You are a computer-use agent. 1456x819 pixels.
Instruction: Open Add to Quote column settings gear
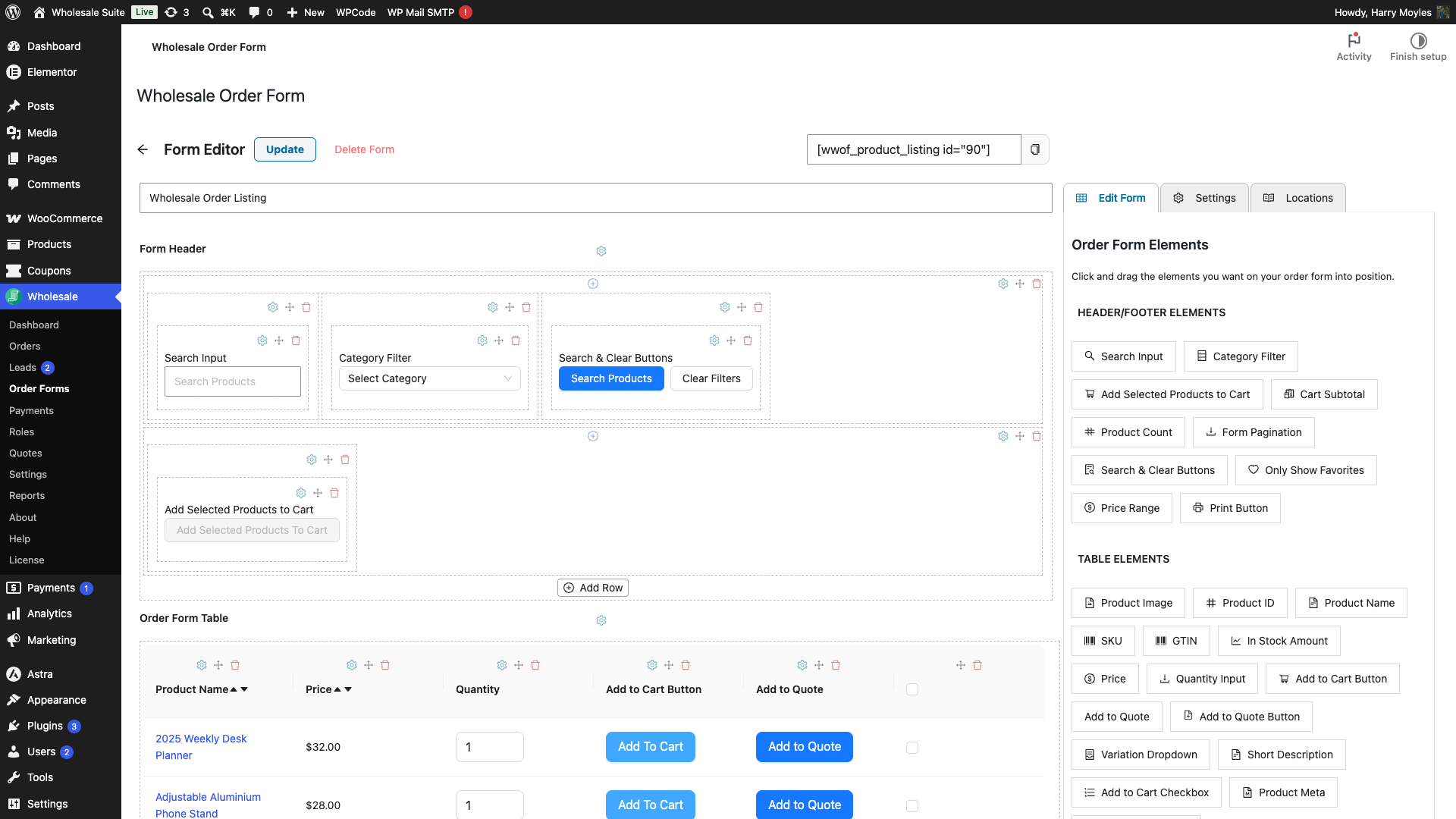tap(802, 665)
